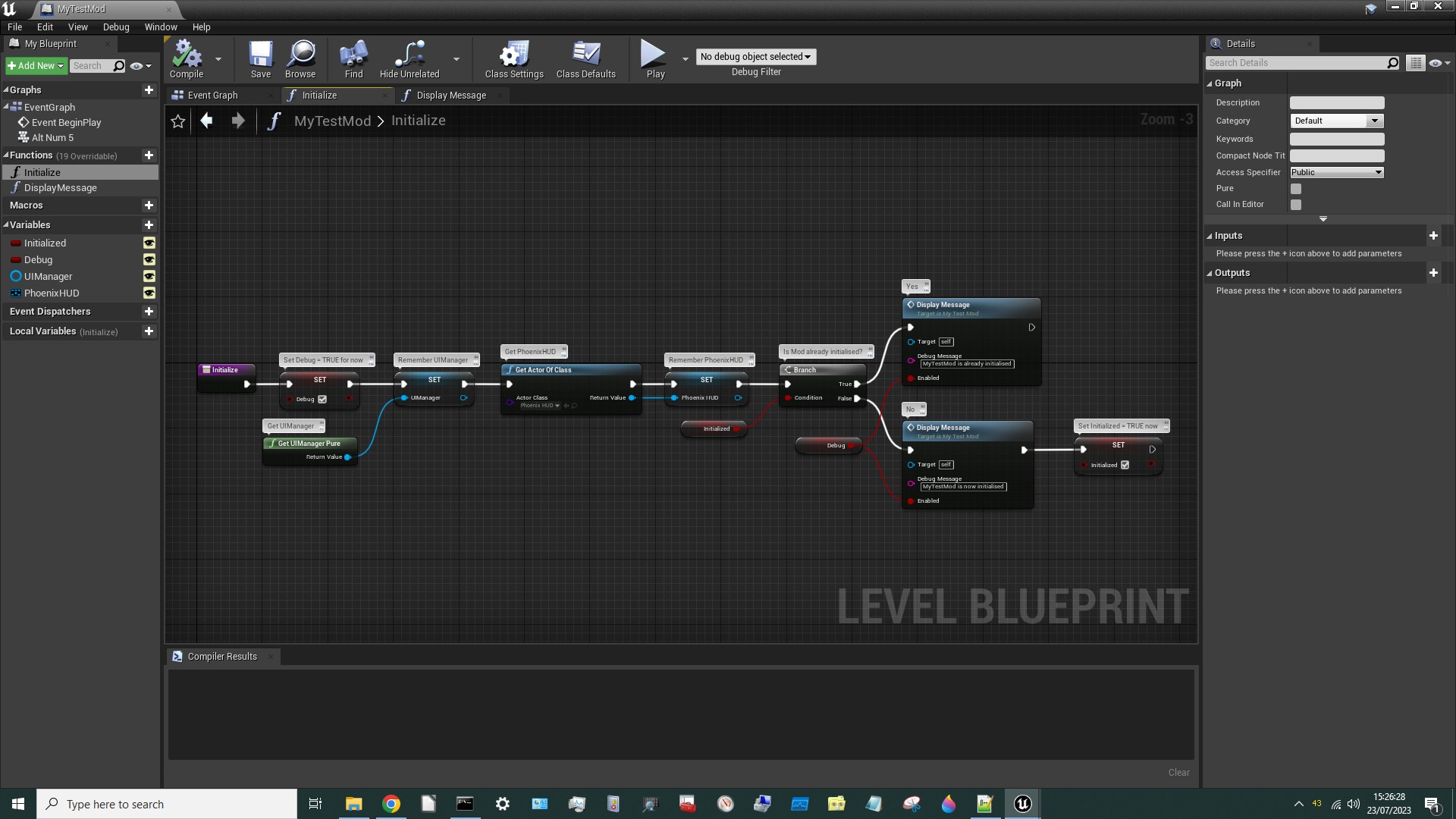1456x819 pixels.
Task: Add new variable with plus icon
Action: [x=149, y=224]
